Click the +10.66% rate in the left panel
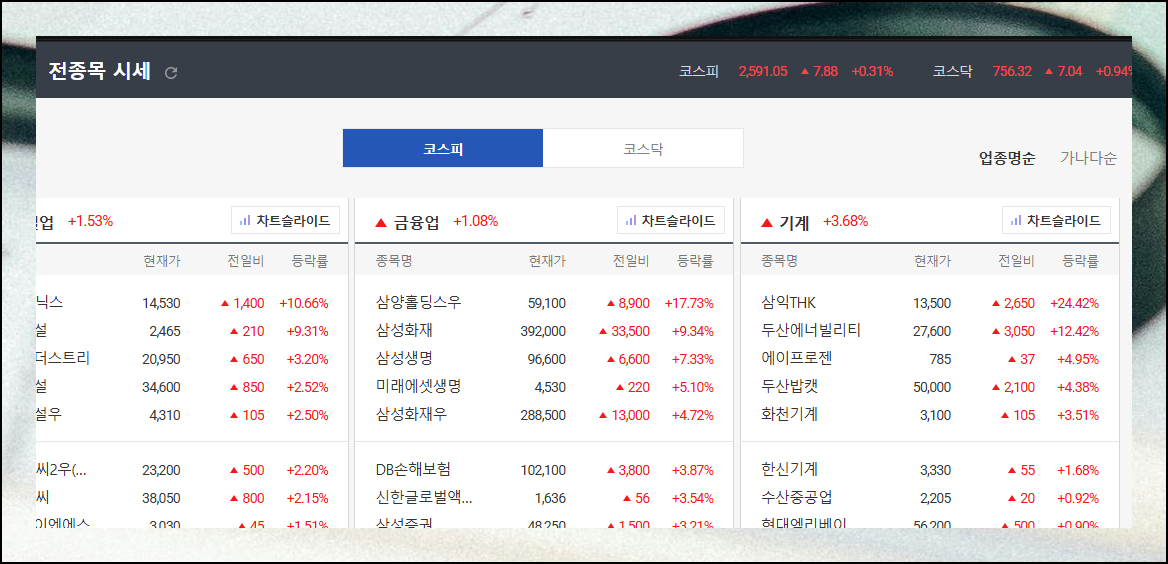The height and width of the screenshot is (564, 1168). 304,304
